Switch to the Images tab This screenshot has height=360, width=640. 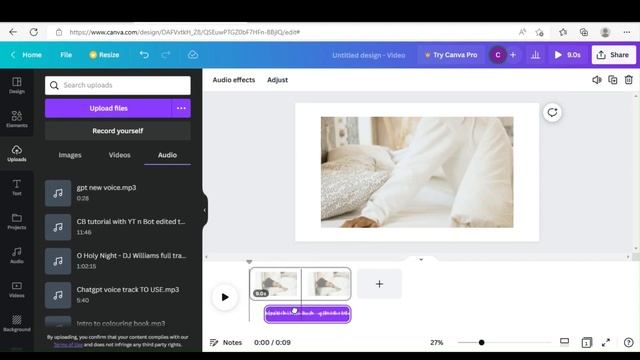pos(70,155)
